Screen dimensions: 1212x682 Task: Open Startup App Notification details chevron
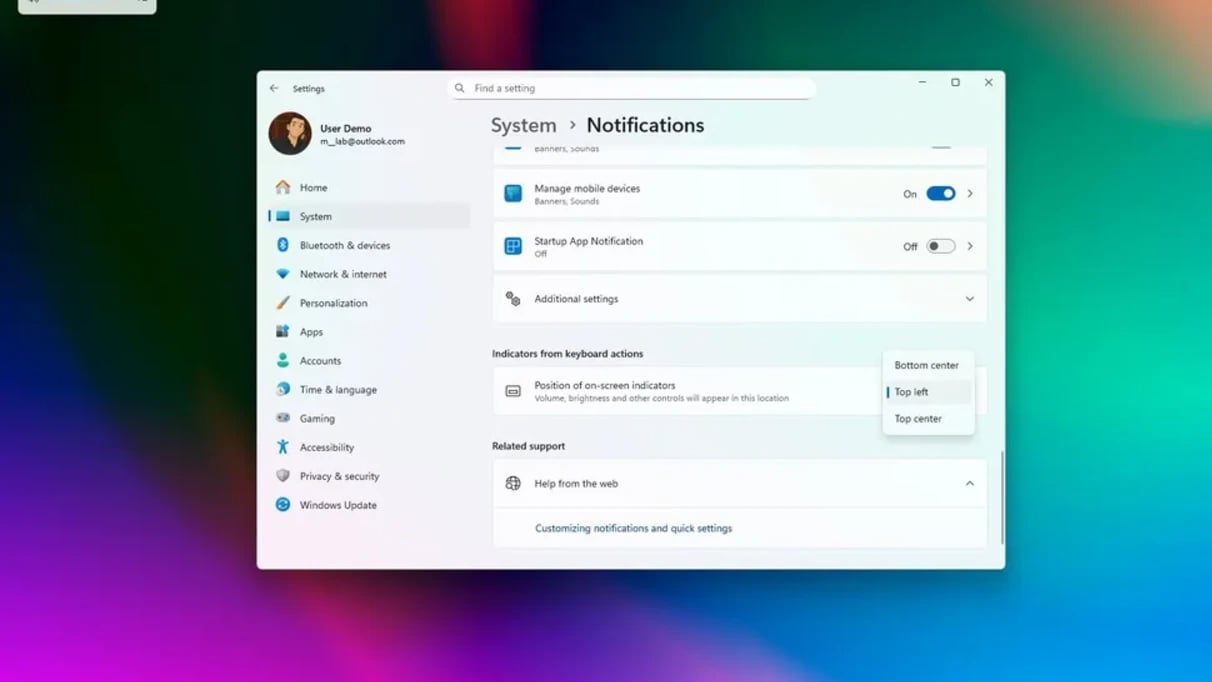(x=970, y=246)
